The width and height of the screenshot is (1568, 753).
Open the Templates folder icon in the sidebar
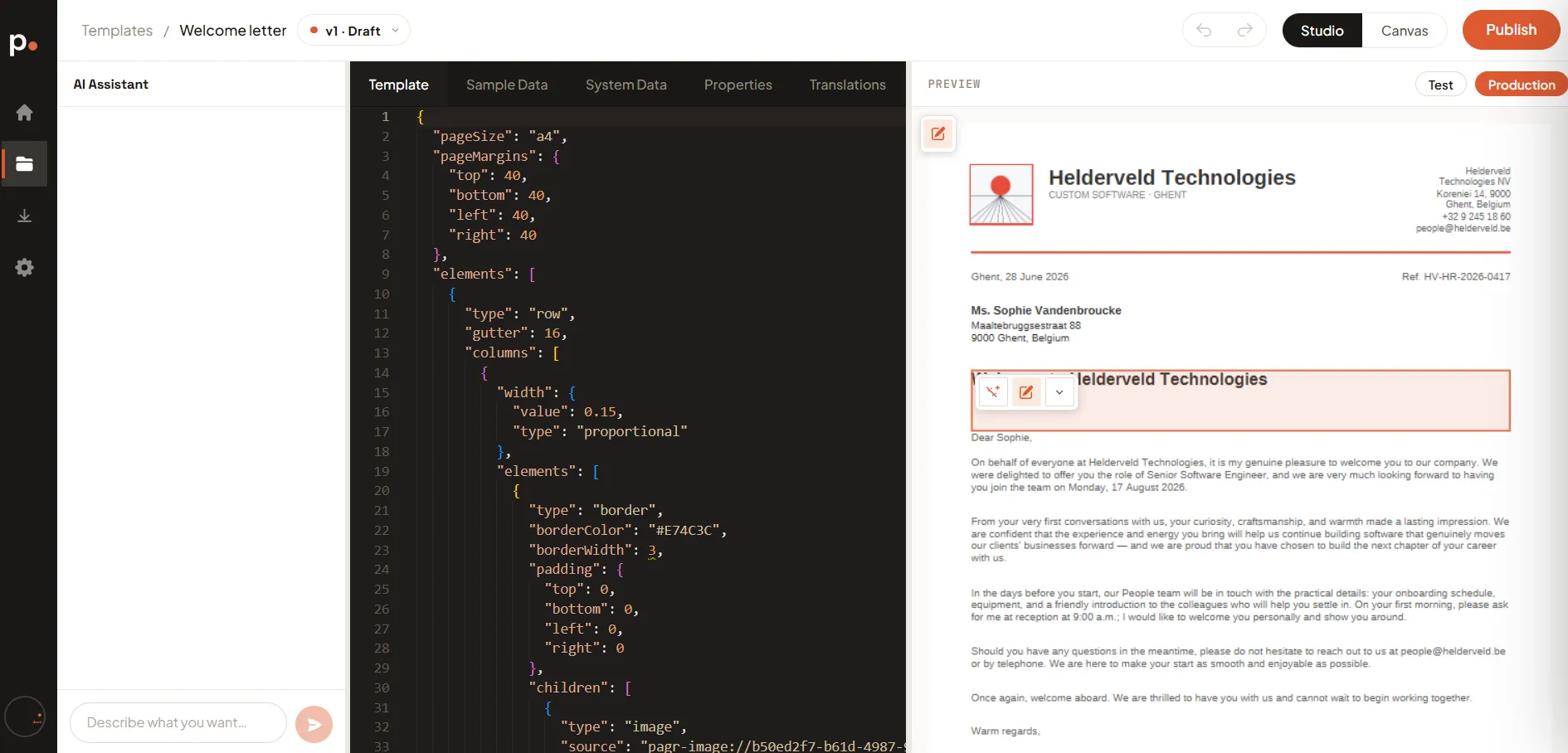tap(25, 163)
